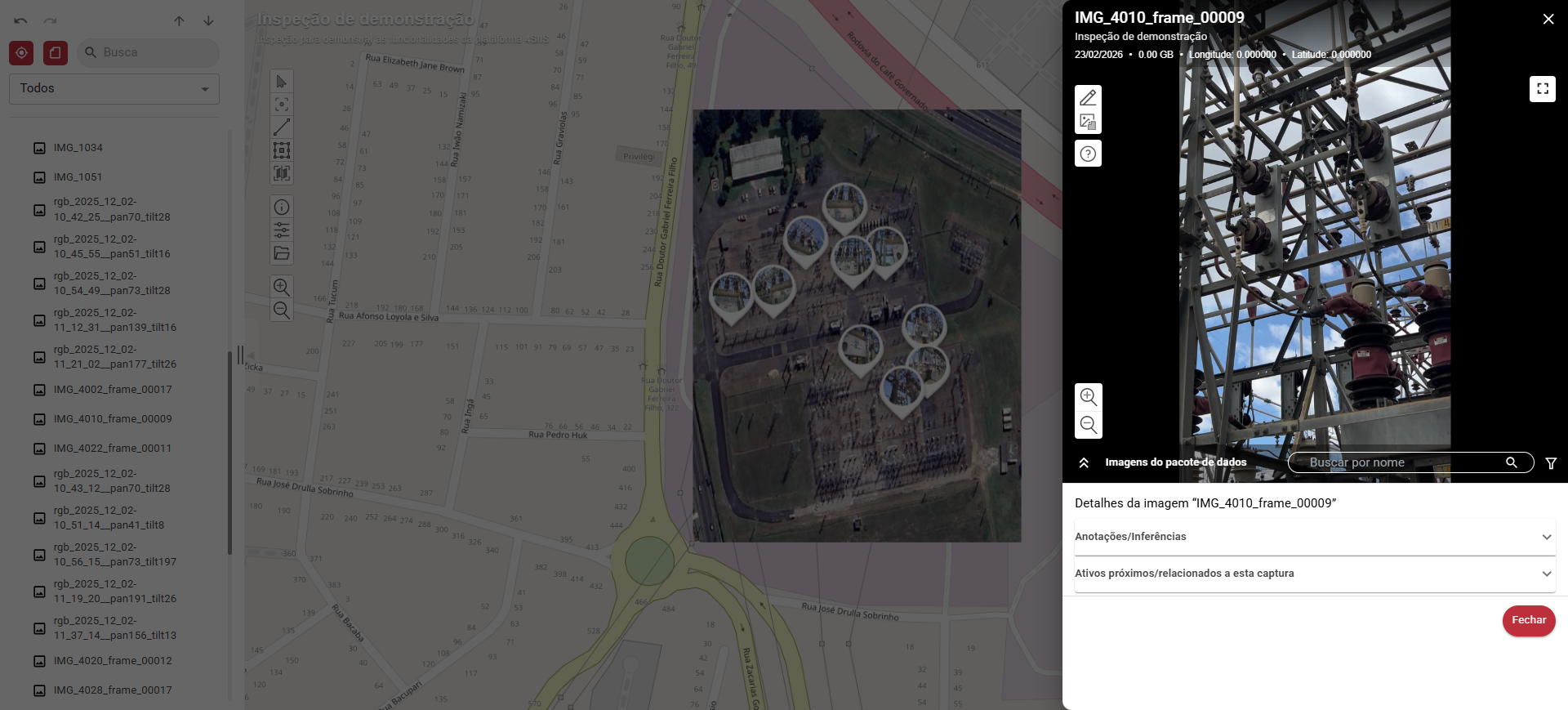
Task: Close the image detail panel with X
Action: pos(1548,19)
